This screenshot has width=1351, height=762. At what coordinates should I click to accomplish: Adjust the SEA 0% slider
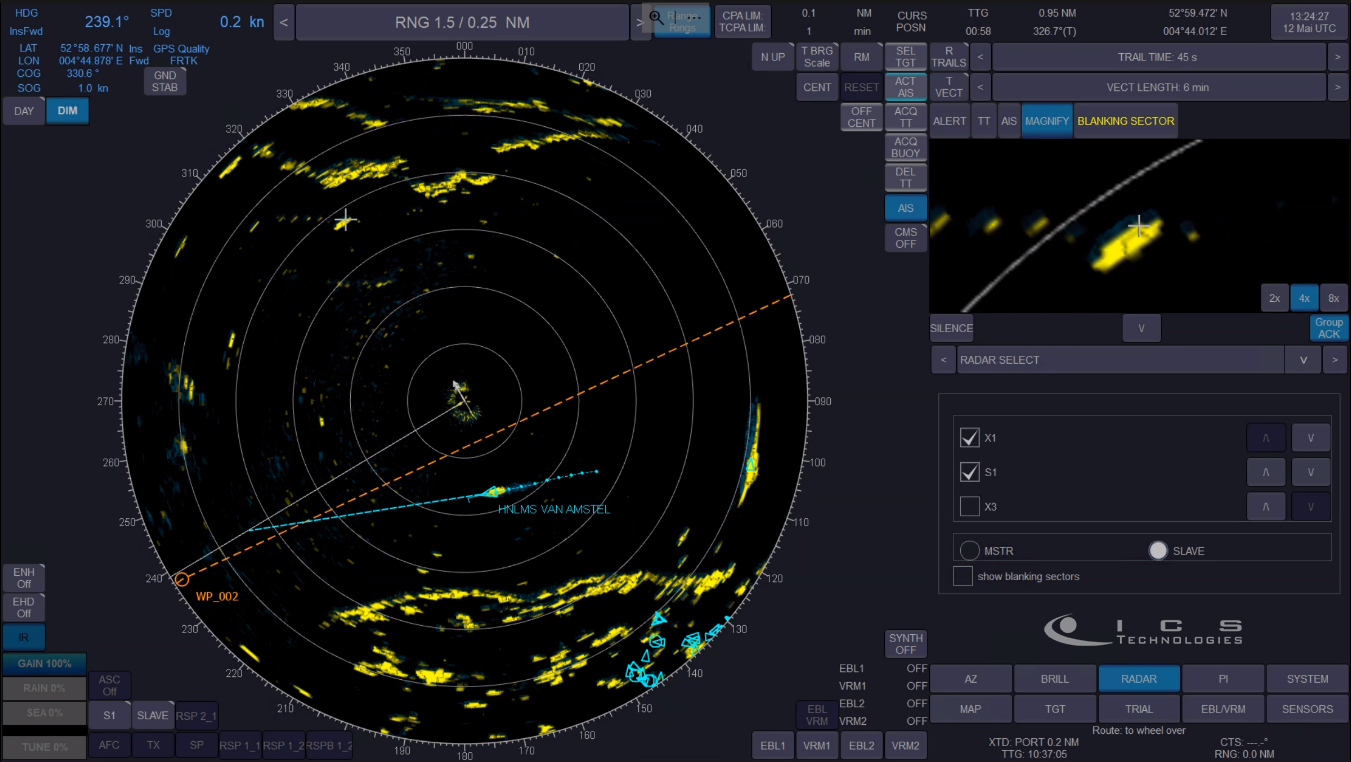coord(44,713)
